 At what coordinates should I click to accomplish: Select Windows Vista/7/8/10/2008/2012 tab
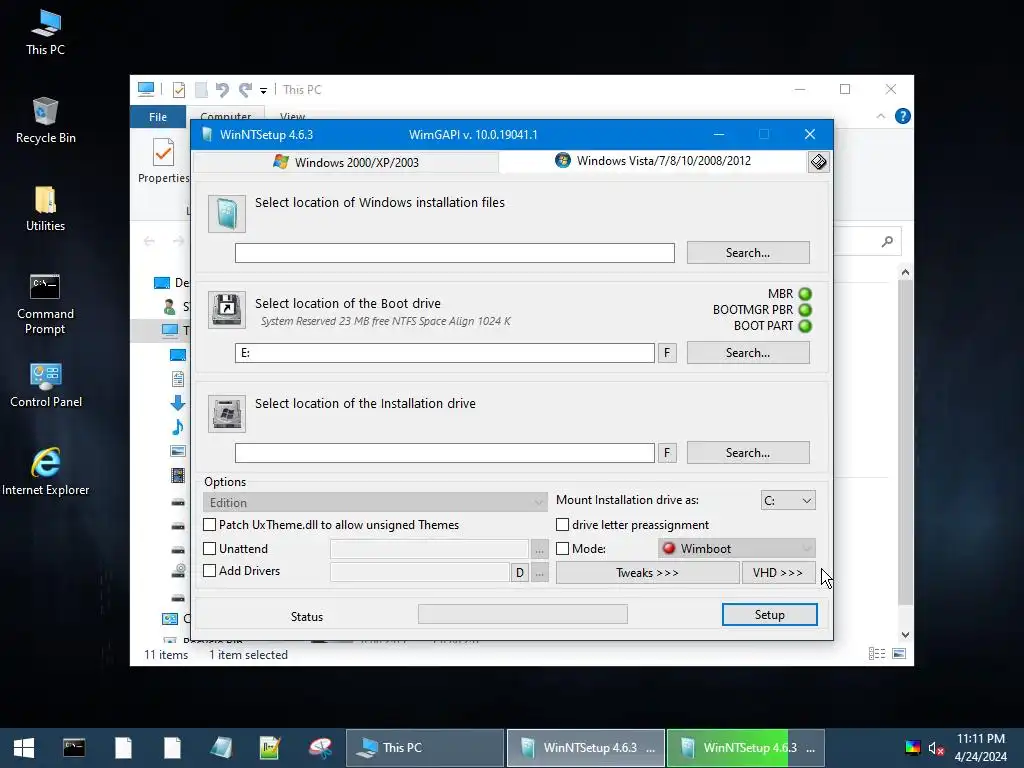coord(653,161)
